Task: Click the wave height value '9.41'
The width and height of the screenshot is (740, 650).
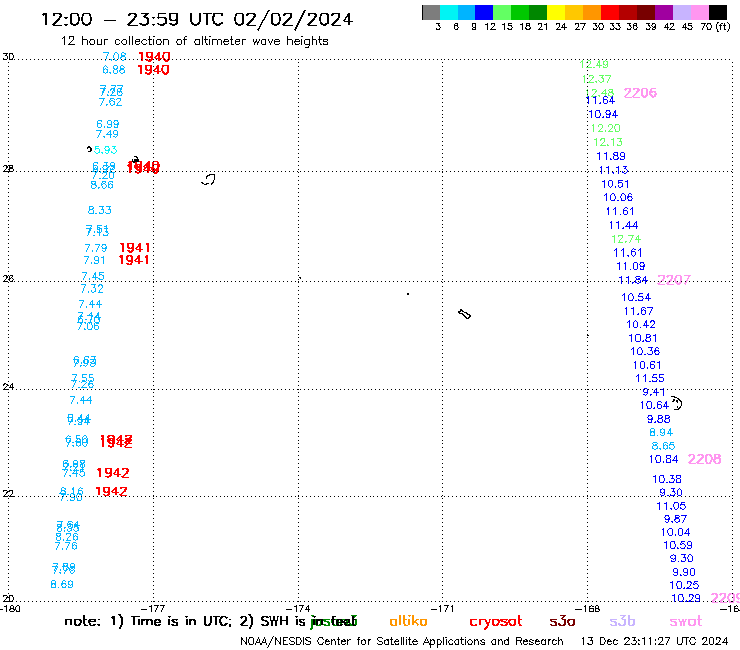Action: 654,392
